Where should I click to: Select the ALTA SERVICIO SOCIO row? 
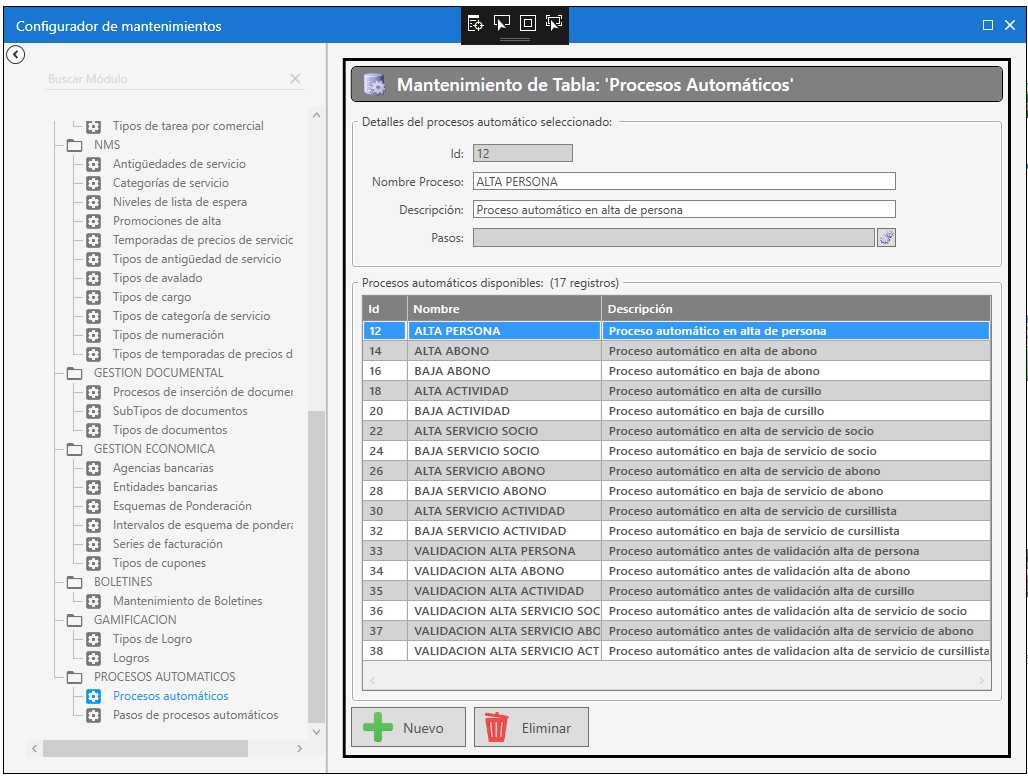click(x=676, y=431)
